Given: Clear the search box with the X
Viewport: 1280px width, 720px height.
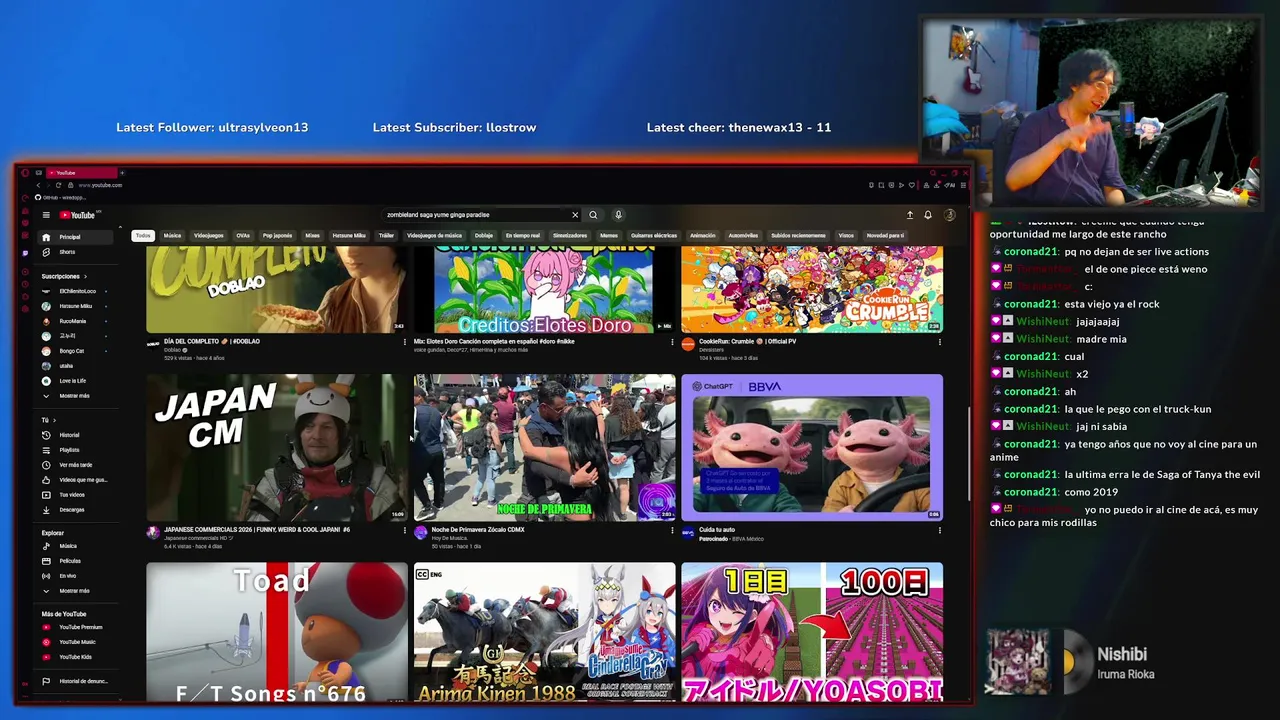Looking at the screenshot, I should coord(575,215).
